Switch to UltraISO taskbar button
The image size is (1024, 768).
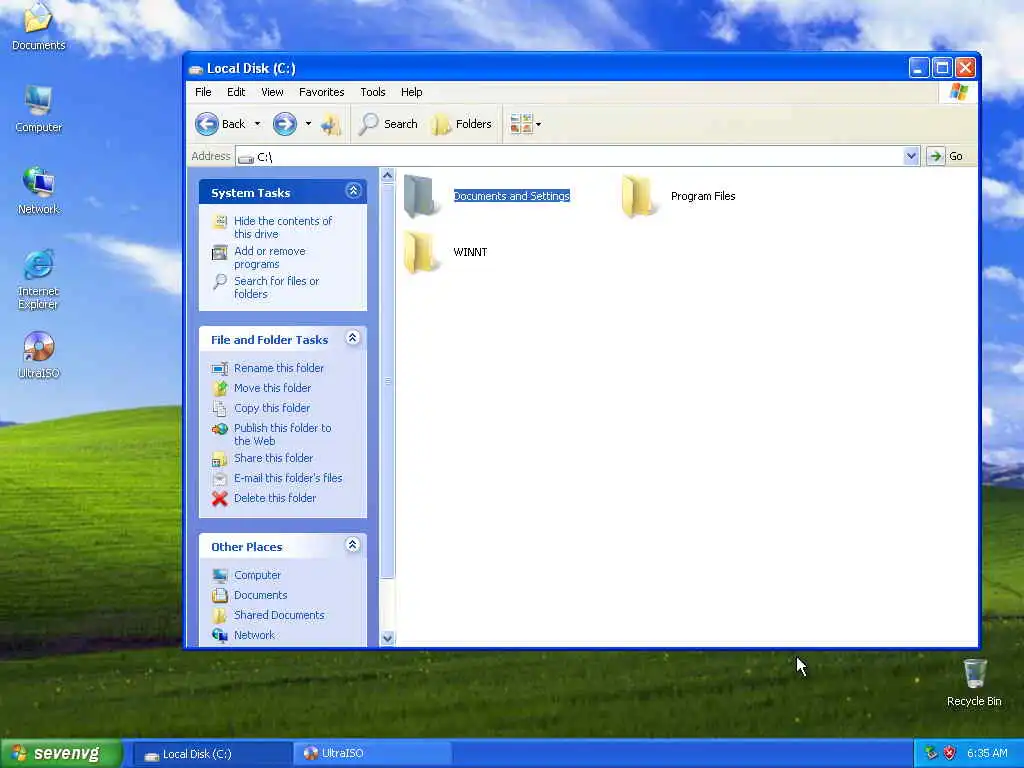tap(371, 754)
